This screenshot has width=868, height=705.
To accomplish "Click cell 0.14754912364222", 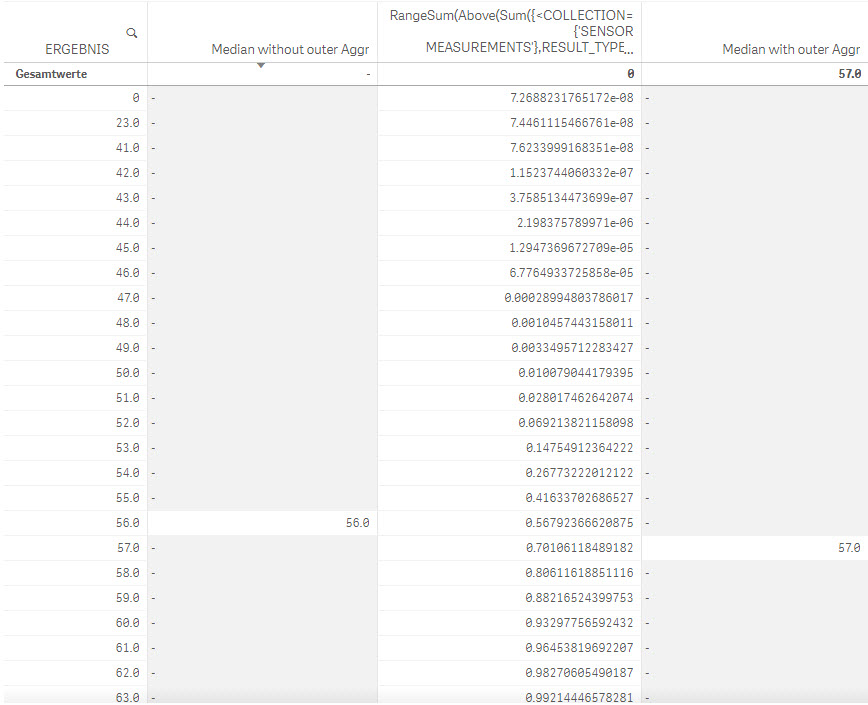I will 580,448.
